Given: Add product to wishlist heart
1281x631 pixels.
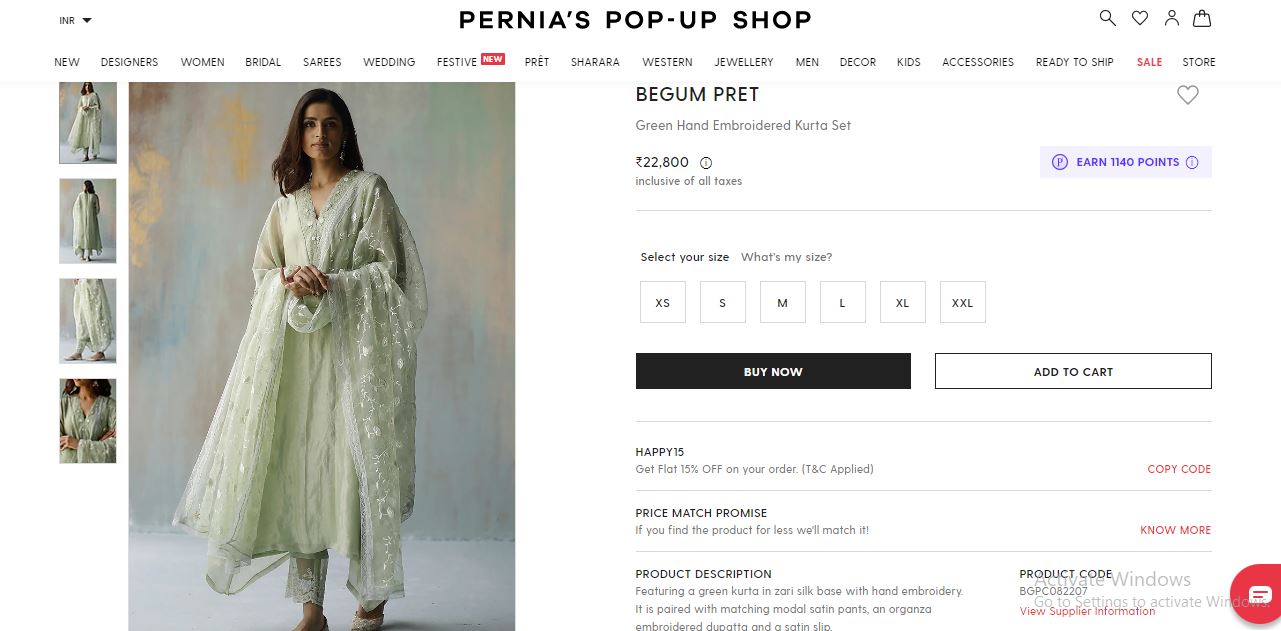Looking at the screenshot, I should (x=1187, y=95).
